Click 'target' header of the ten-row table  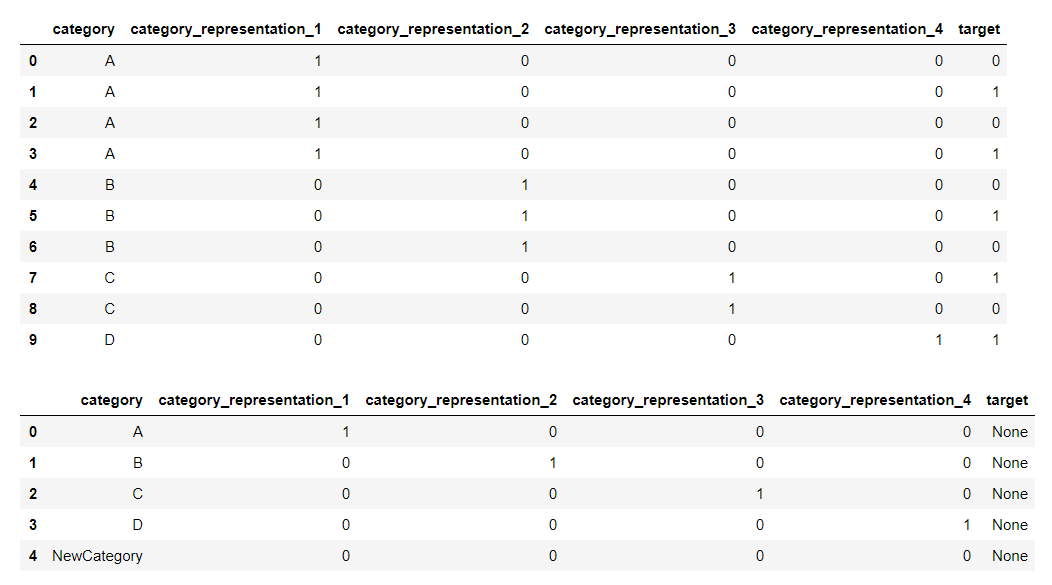(x=979, y=30)
